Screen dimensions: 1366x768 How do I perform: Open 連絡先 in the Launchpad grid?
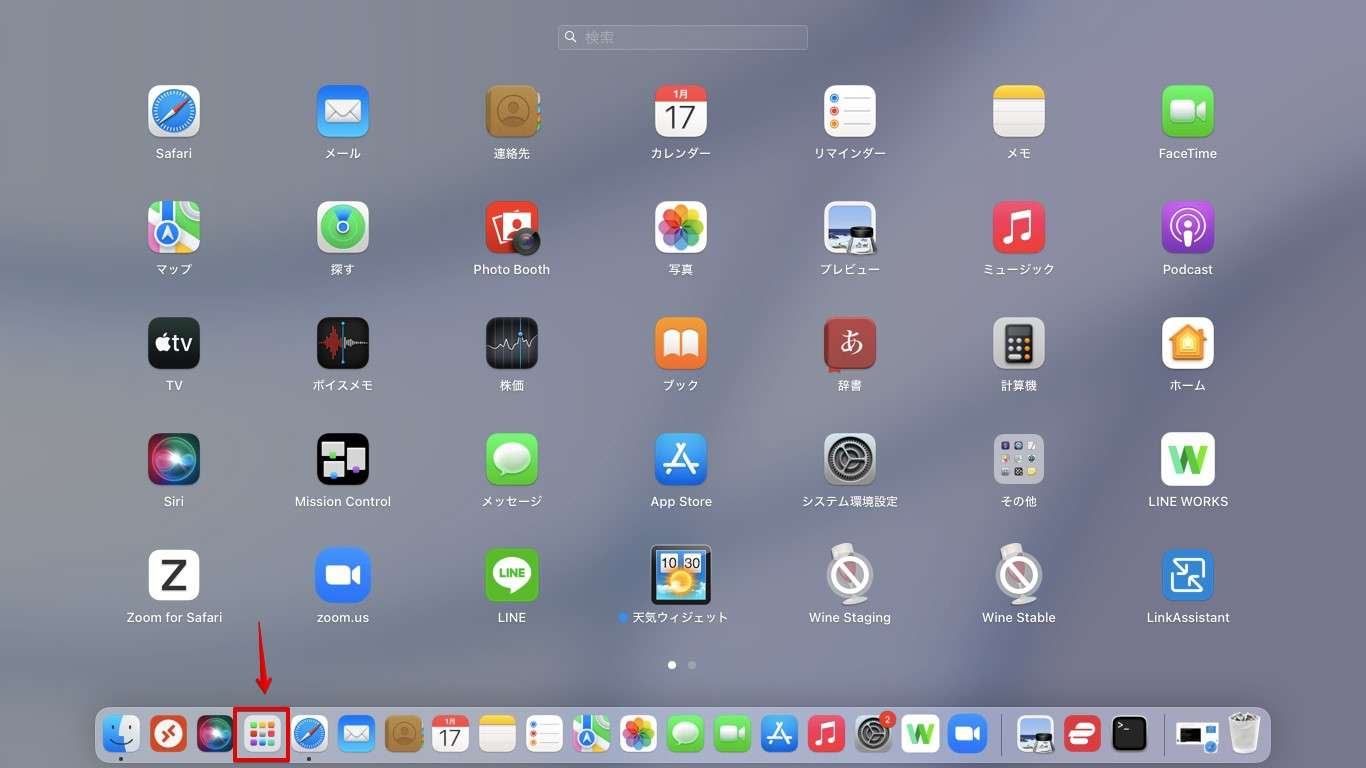click(512, 111)
